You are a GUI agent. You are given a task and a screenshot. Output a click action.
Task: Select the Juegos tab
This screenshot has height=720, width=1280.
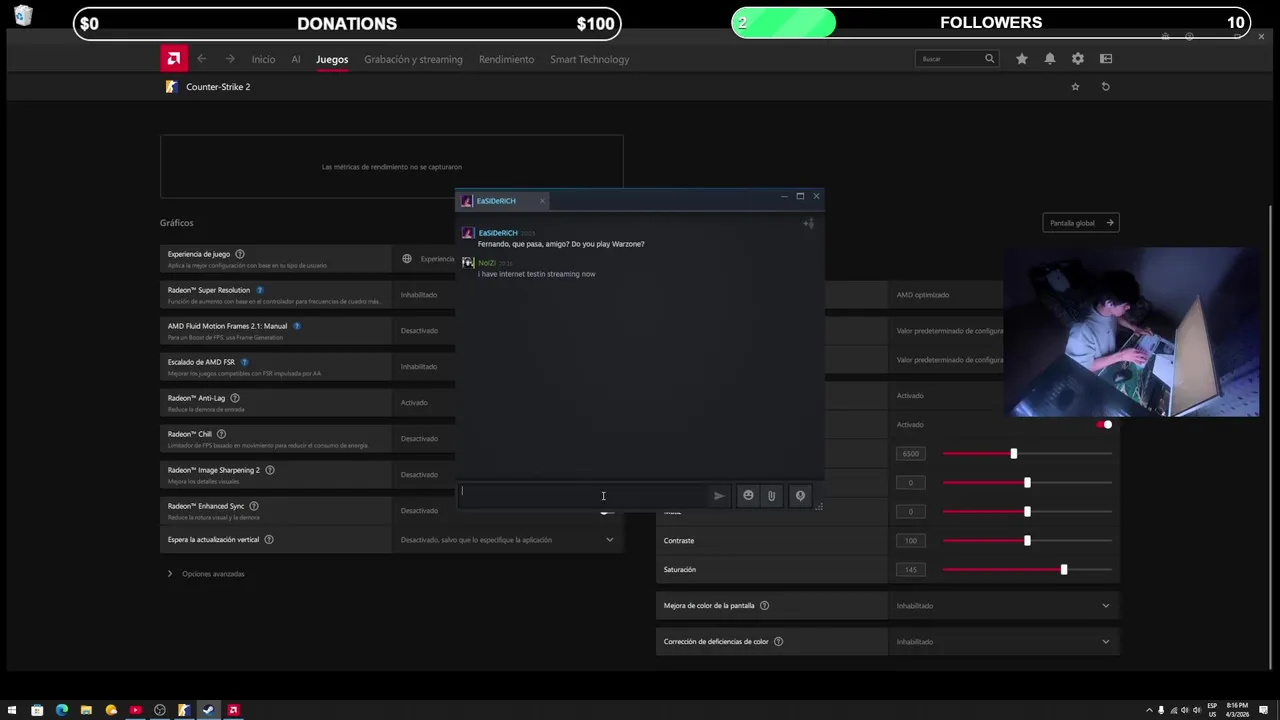[332, 60]
